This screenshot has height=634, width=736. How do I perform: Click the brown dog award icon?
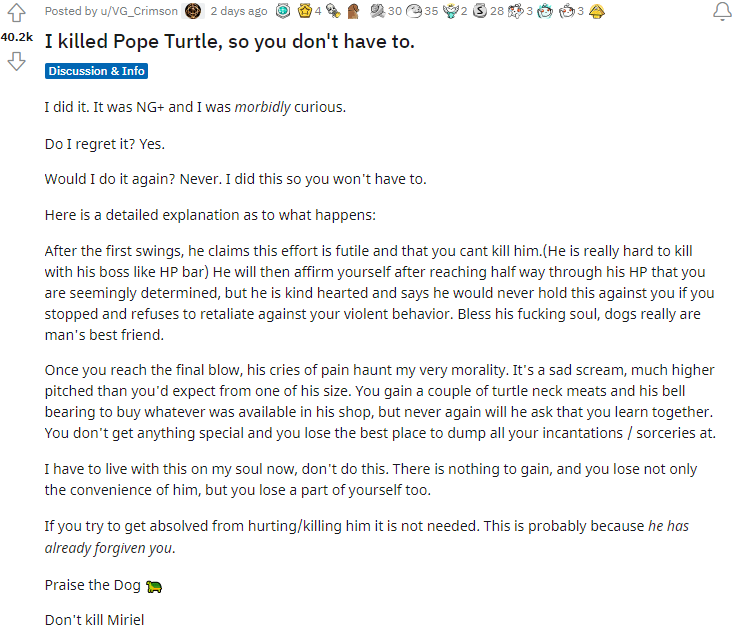point(353,11)
